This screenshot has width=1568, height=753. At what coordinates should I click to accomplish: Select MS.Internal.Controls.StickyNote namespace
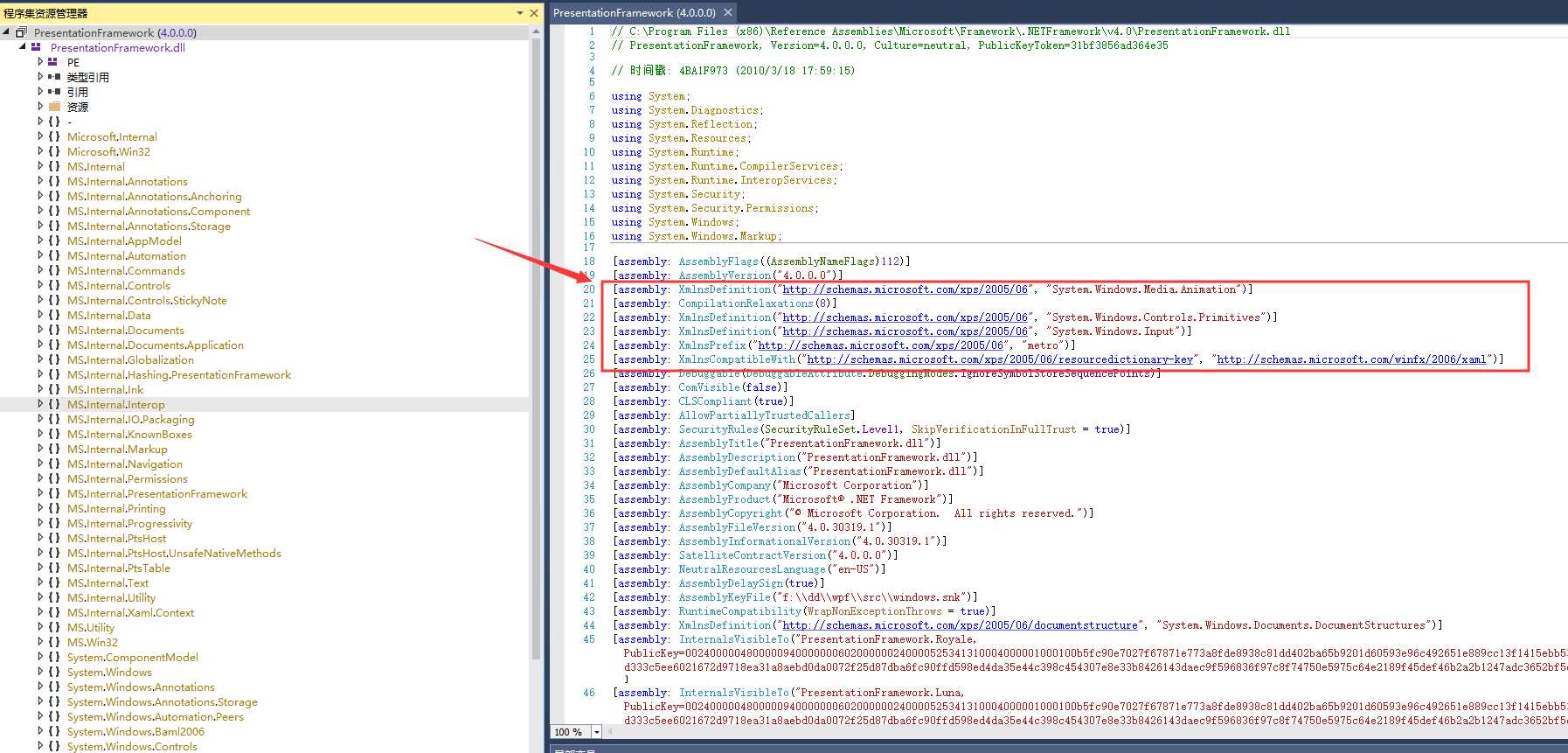pyautogui.click(x=147, y=300)
